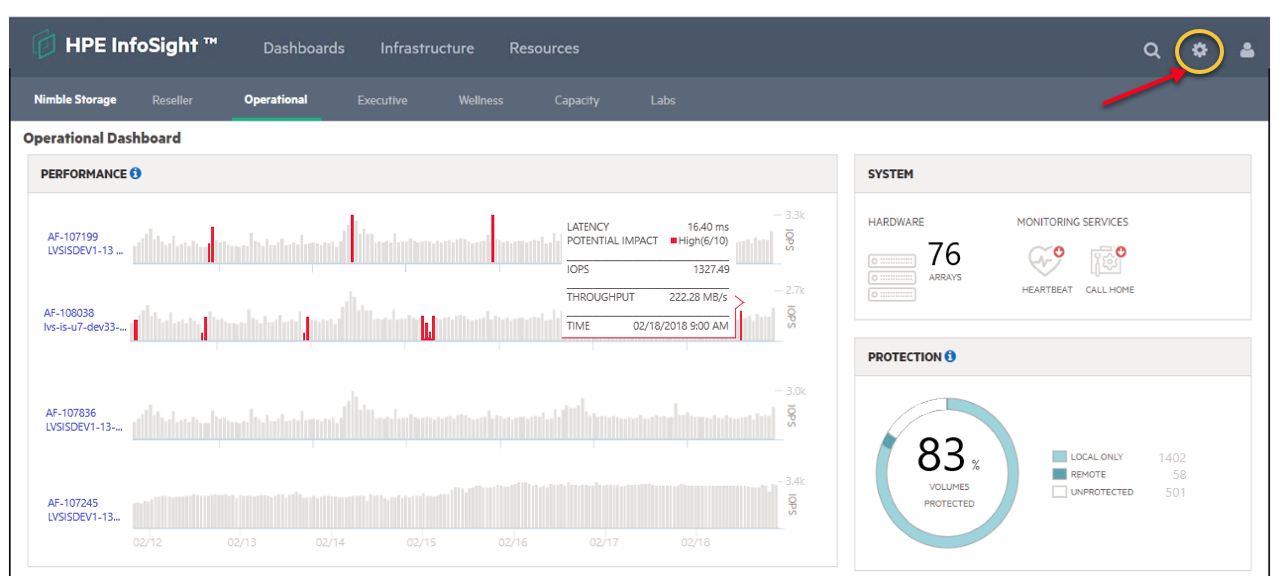Select the Operational tab
The image size is (1283, 577).
point(276,100)
